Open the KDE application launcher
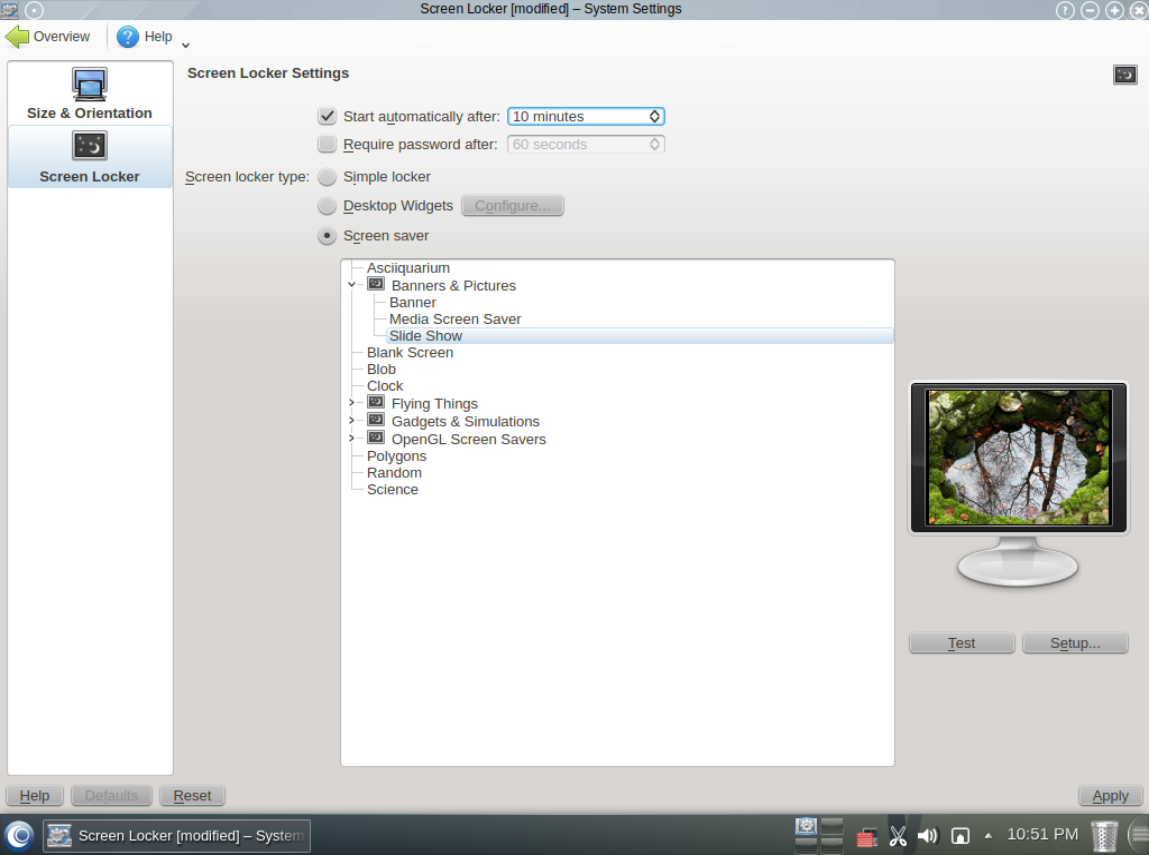 [19, 835]
